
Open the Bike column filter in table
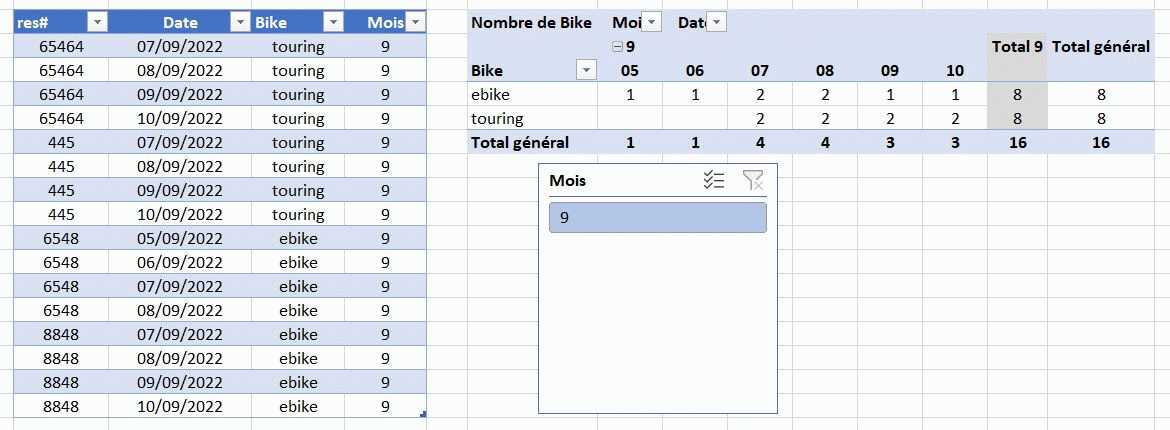[332, 22]
